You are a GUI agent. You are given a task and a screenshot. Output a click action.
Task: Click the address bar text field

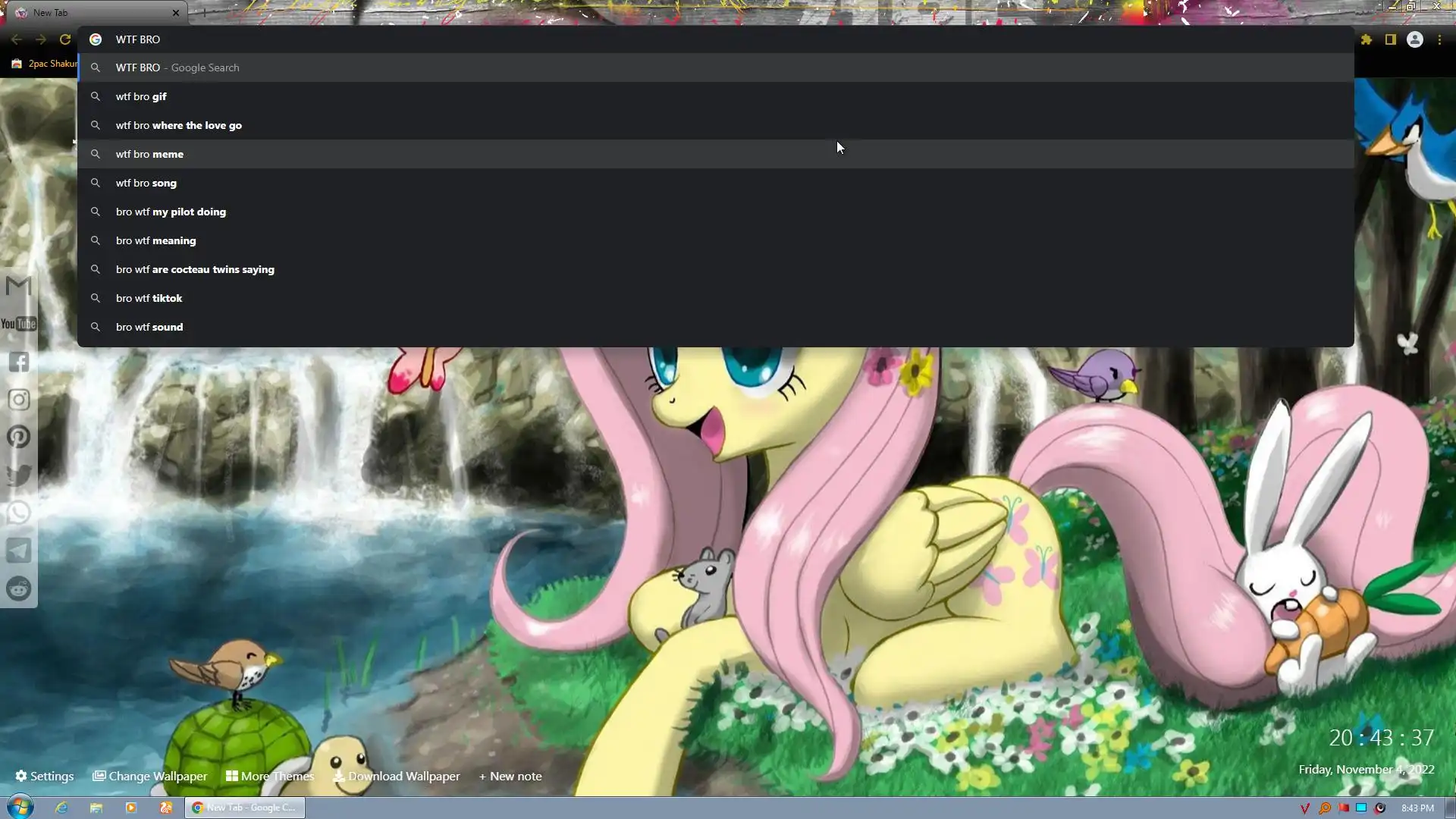click(x=682, y=39)
